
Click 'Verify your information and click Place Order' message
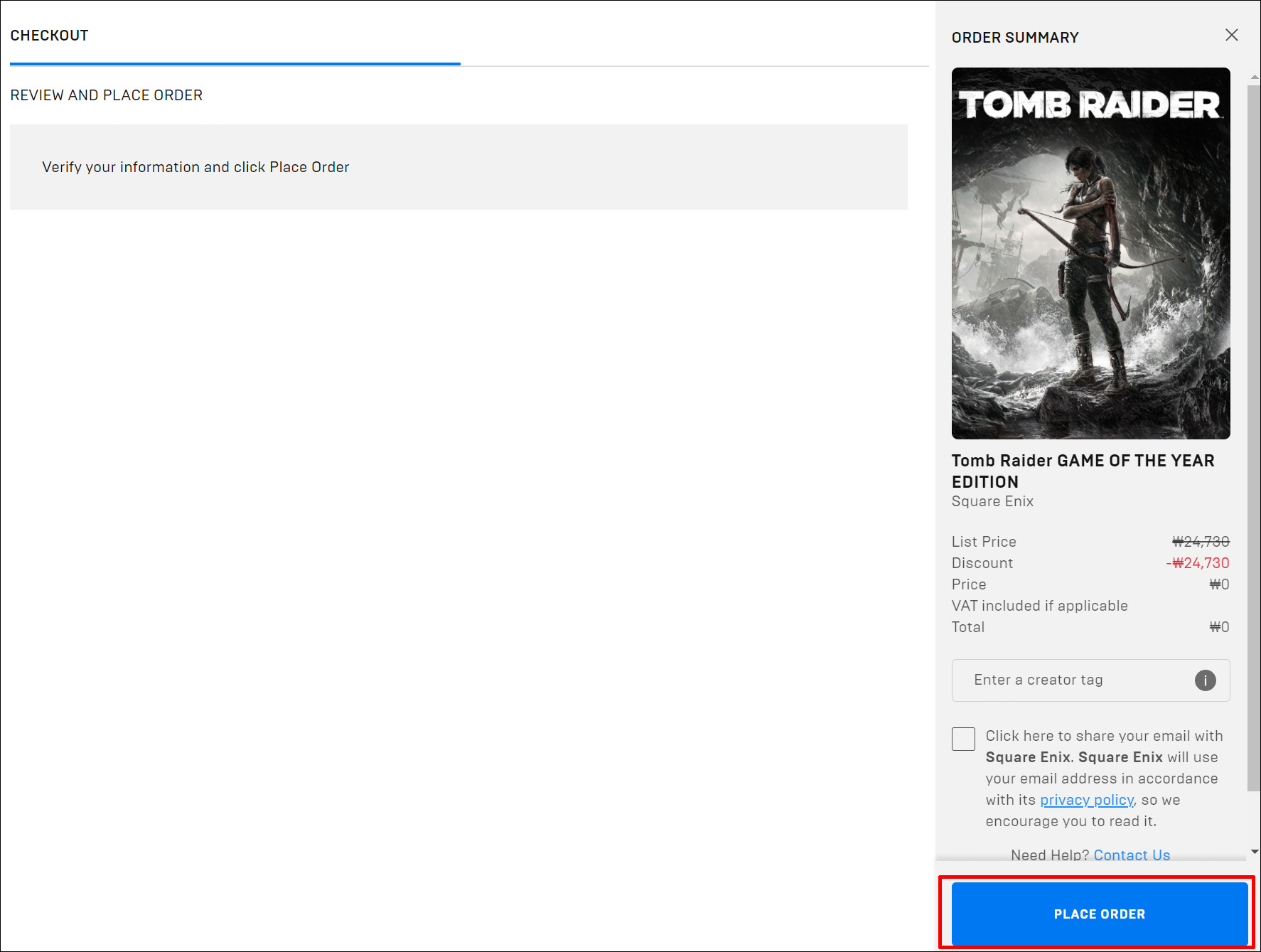click(x=195, y=167)
